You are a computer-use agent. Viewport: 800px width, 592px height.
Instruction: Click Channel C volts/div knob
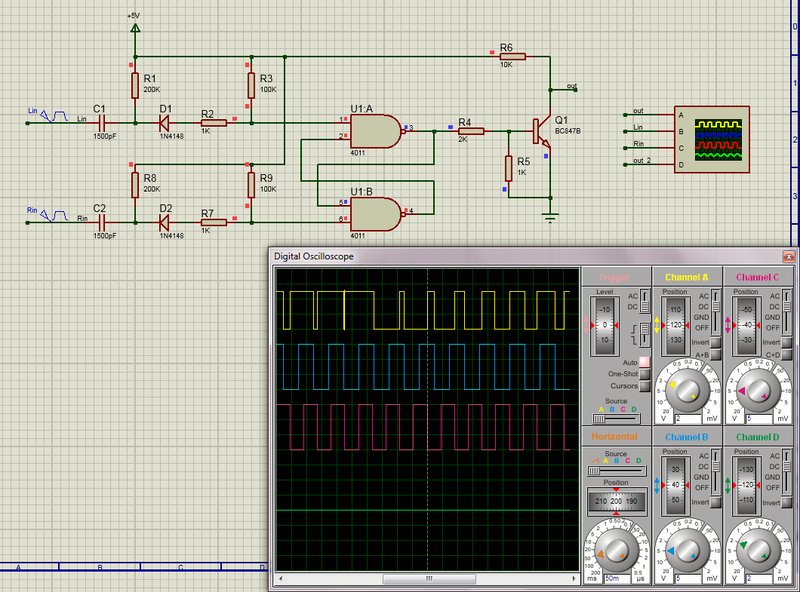tap(758, 390)
